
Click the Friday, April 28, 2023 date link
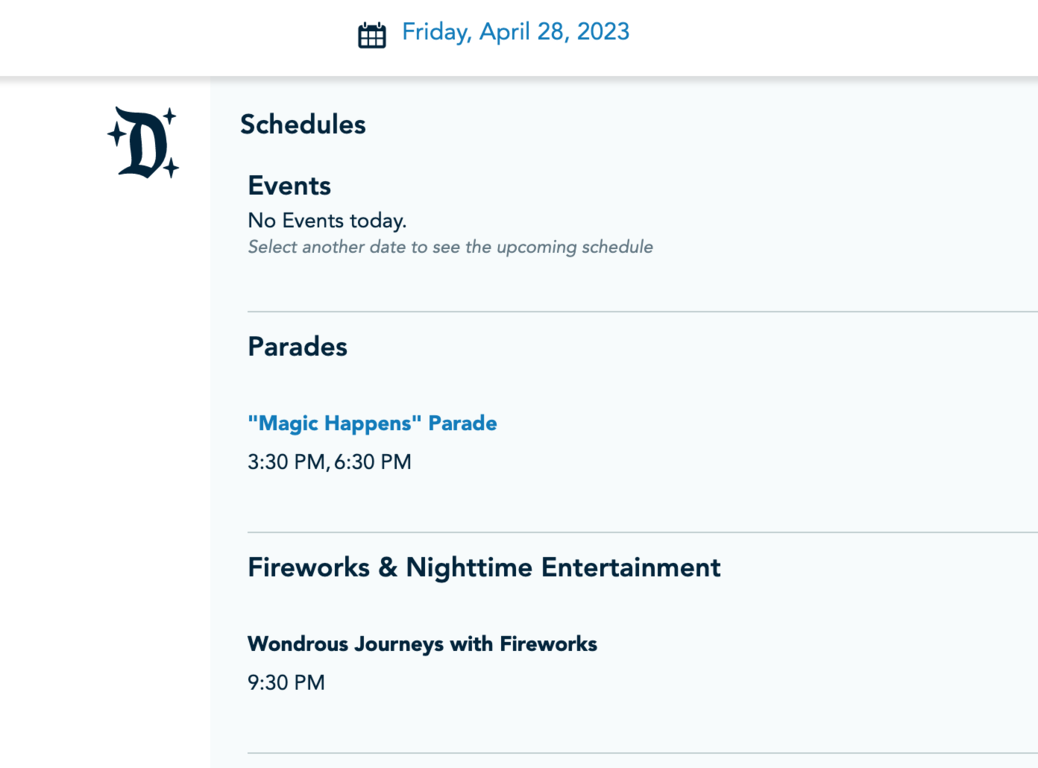[516, 32]
